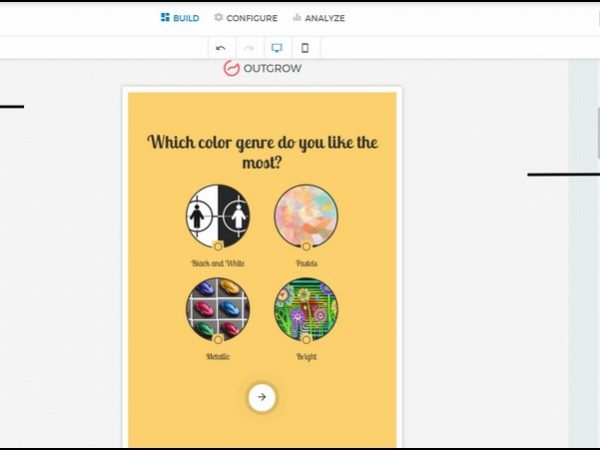Select the Bright radio button

click(306, 339)
